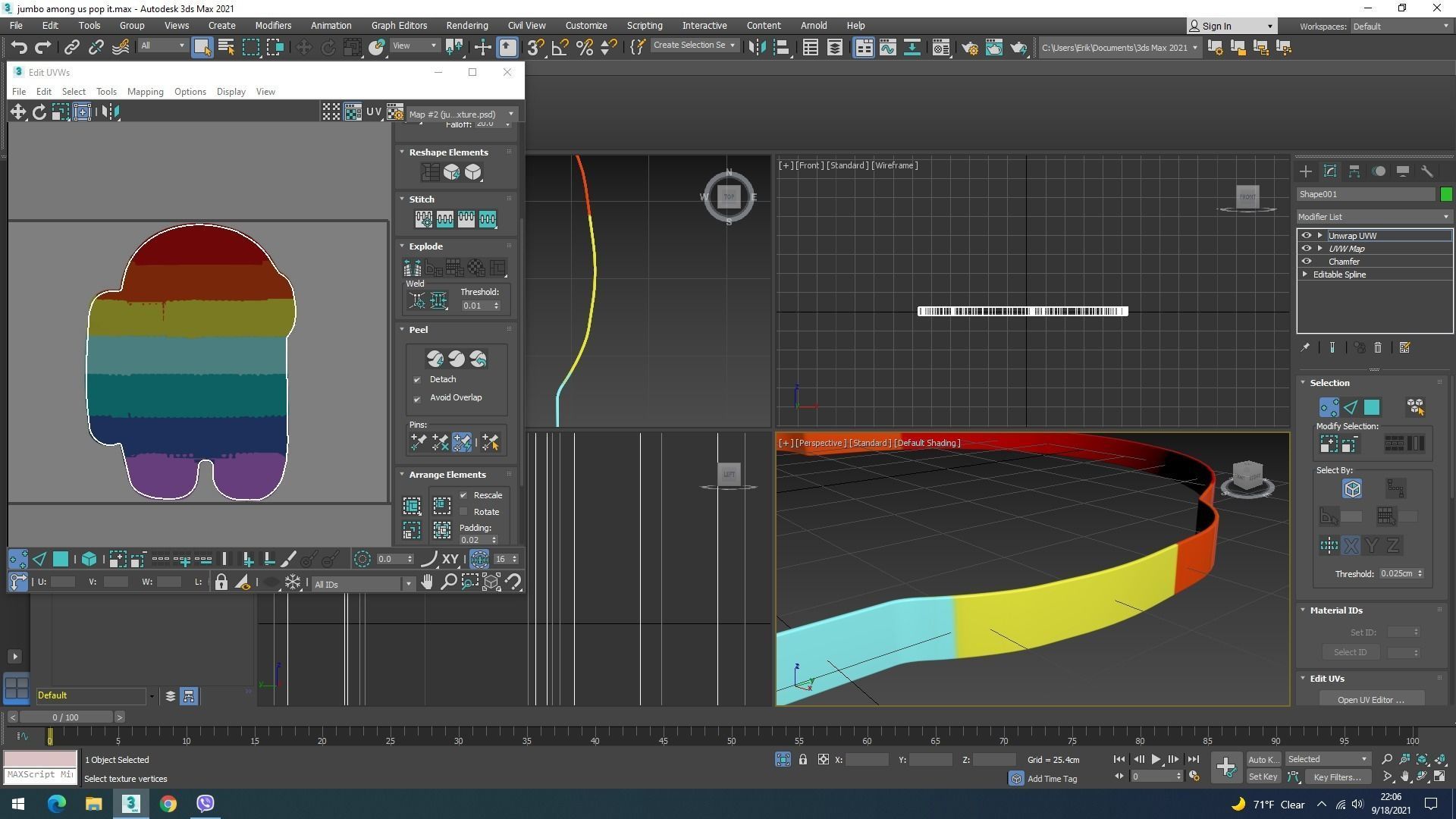Screen dimensions: 1456x819
Task: Open the Graph Editors menu
Action: click(399, 25)
